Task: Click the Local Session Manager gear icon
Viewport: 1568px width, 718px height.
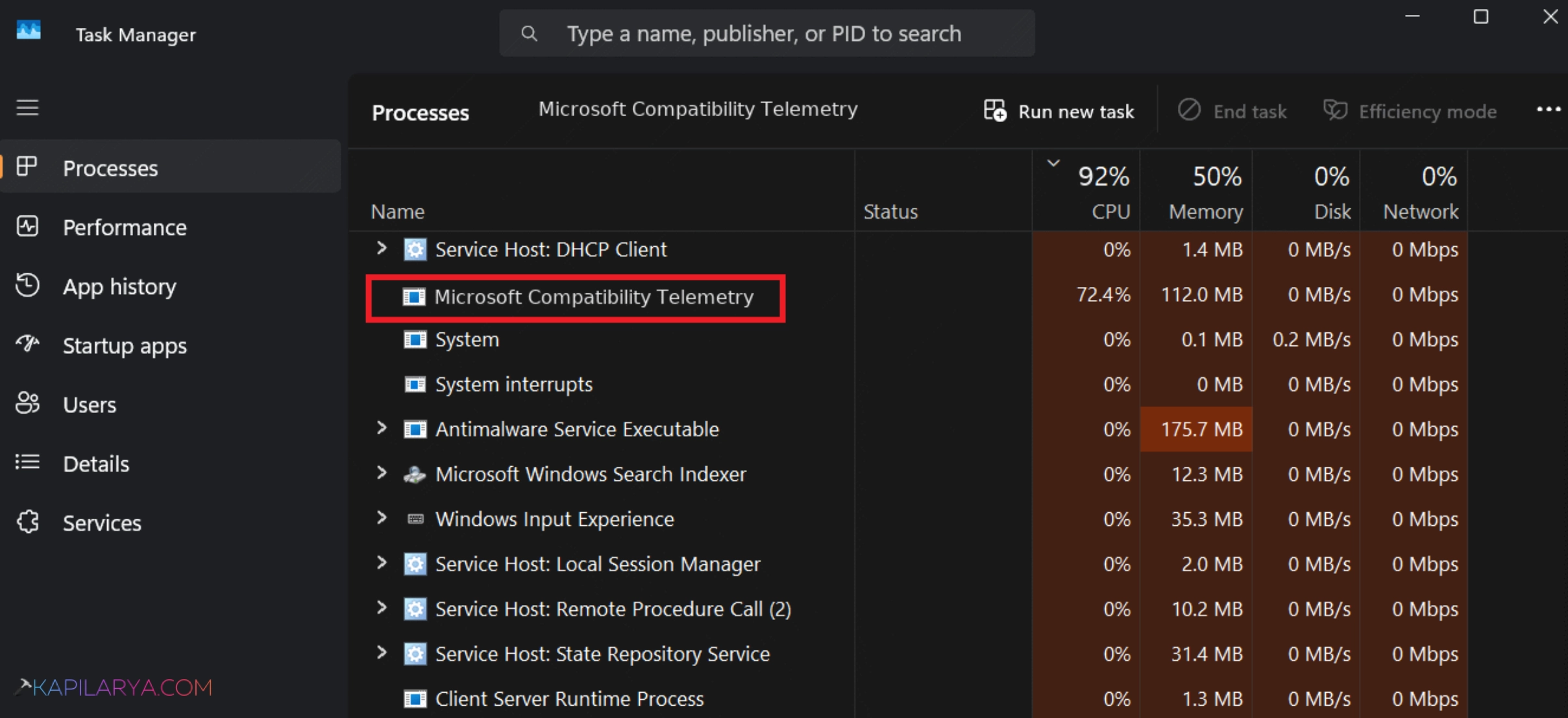Action: 415,564
